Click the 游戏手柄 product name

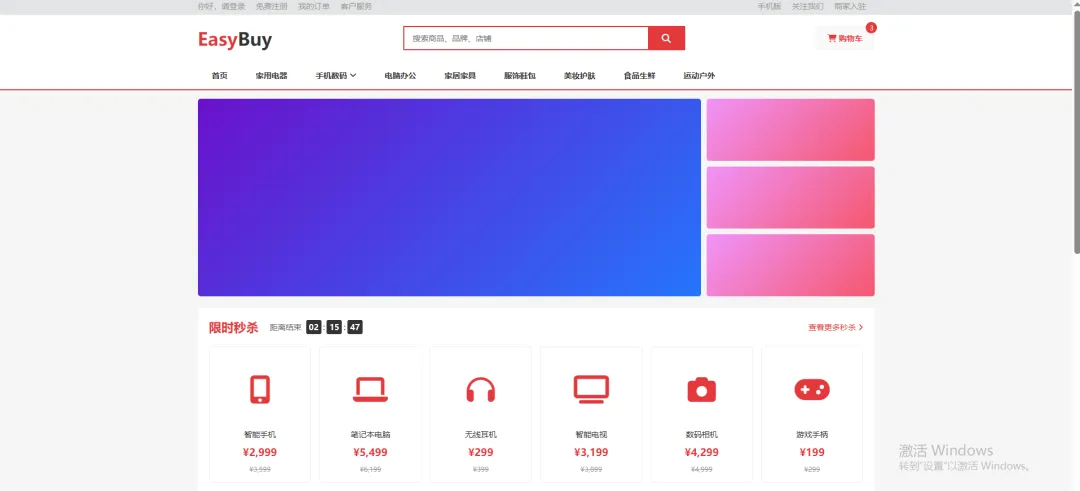812,435
